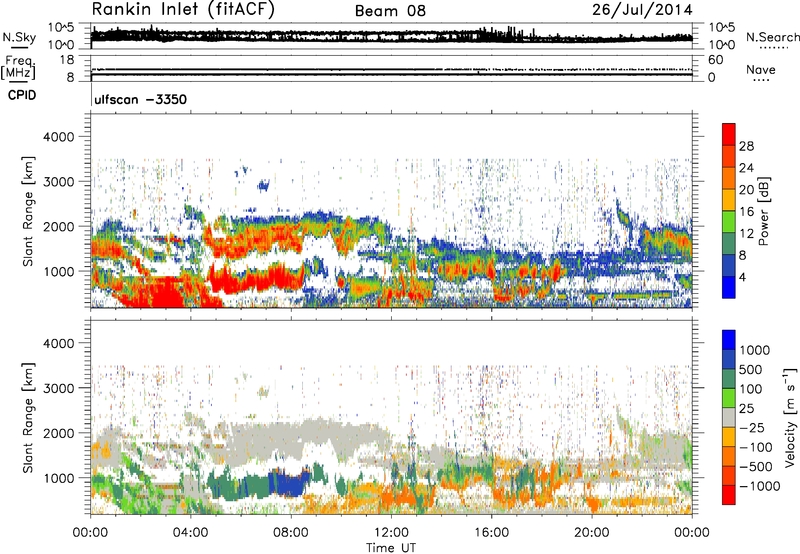
Task: Click the positive "500" Velocity colorbar label
Action: (751, 370)
